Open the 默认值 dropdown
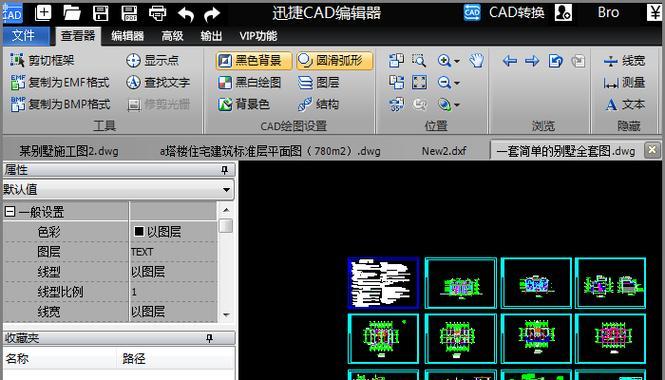The image size is (665, 380). 226,190
